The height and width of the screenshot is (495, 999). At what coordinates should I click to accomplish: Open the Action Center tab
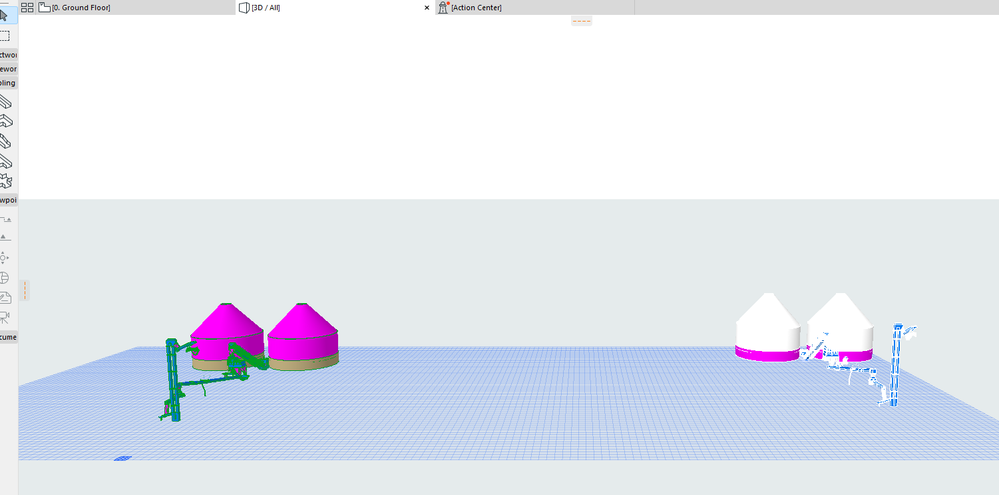(x=535, y=8)
